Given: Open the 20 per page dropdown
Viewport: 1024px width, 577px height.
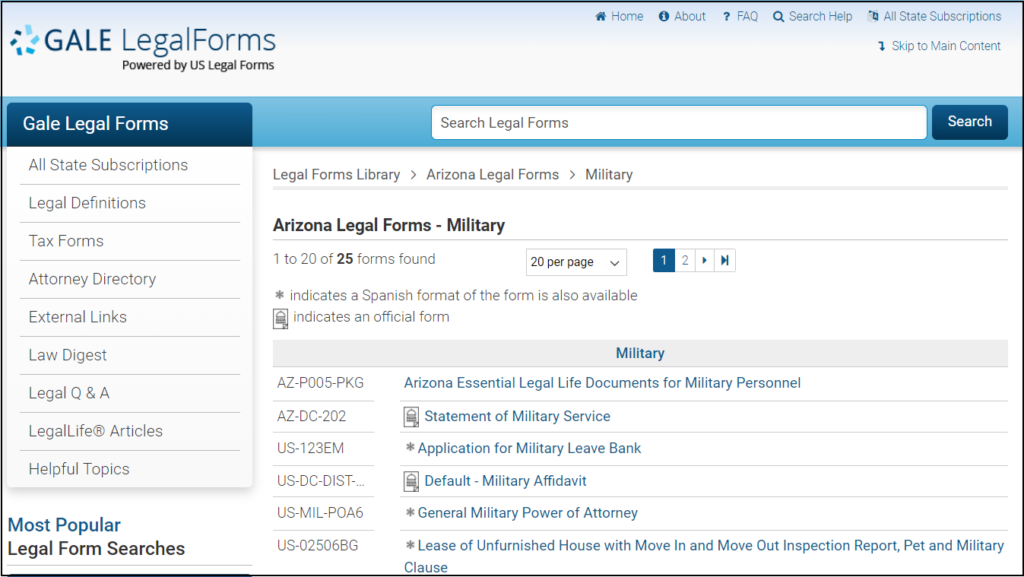Looking at the screenshot, I should coord(576,262).
